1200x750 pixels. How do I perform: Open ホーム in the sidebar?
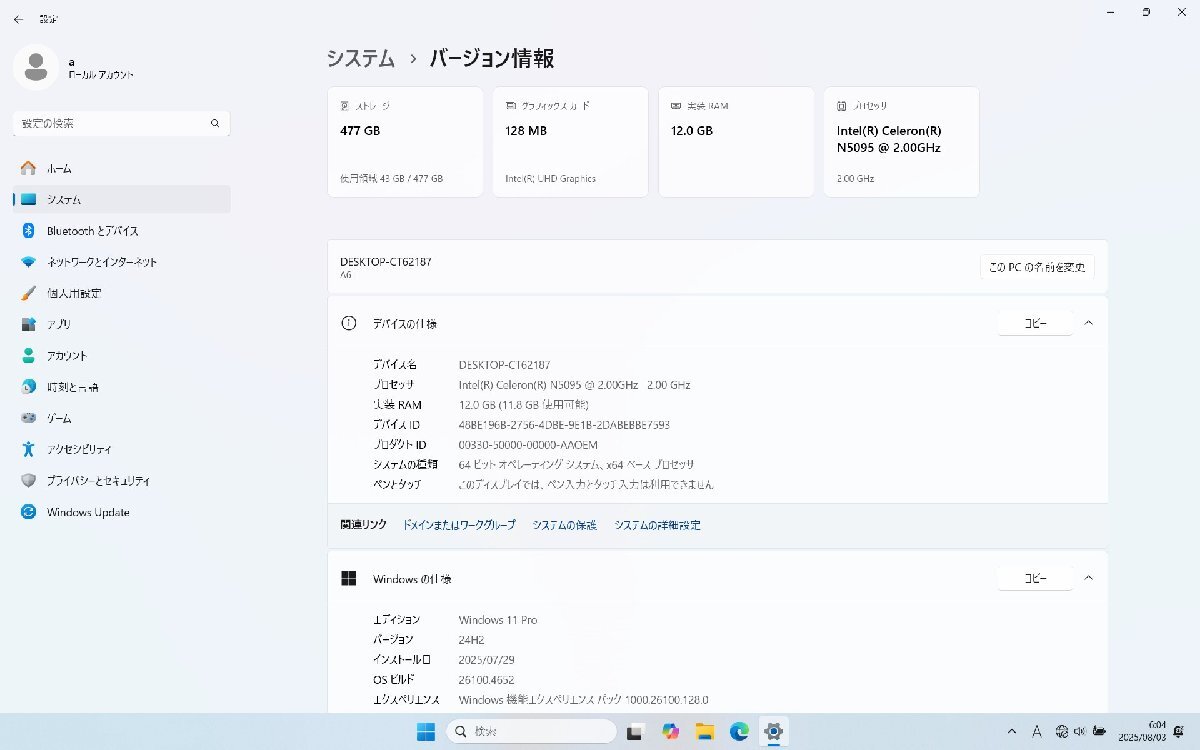pyautogui.click(x=121, y=168)
